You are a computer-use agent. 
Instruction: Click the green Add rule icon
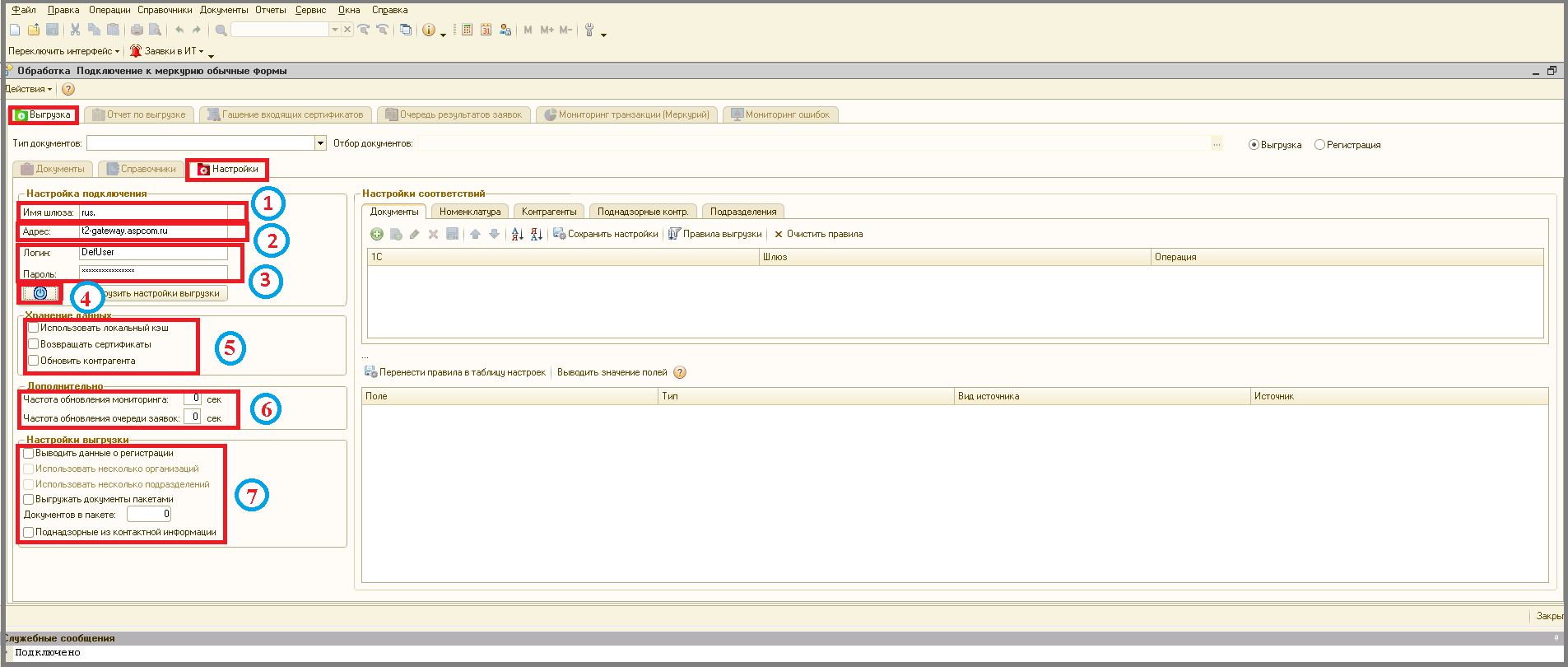pyautogui.click(x=377, y=234)
